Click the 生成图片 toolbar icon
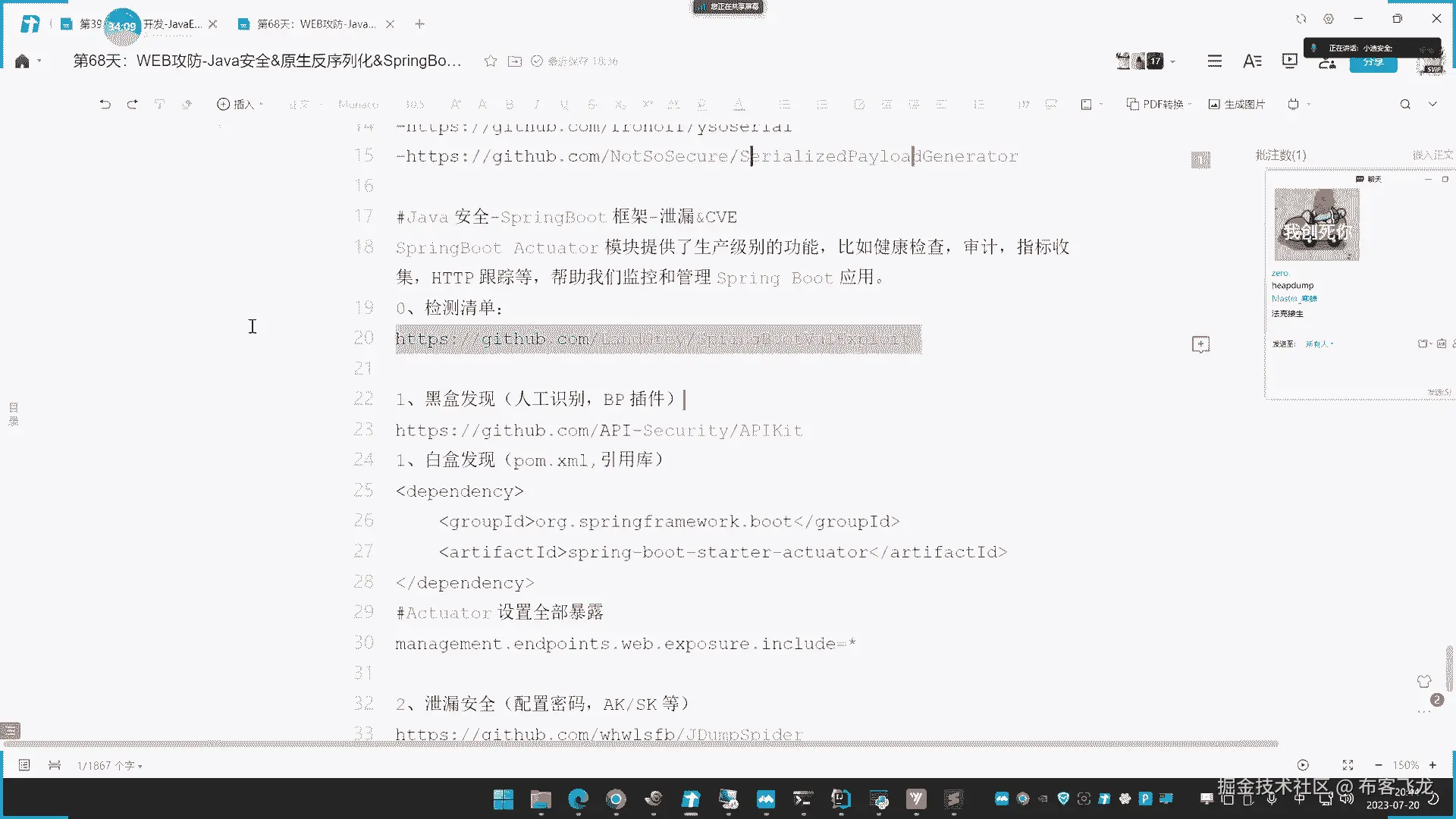Viewport: 1456px width, 819px height. [x=1236, y=105]
